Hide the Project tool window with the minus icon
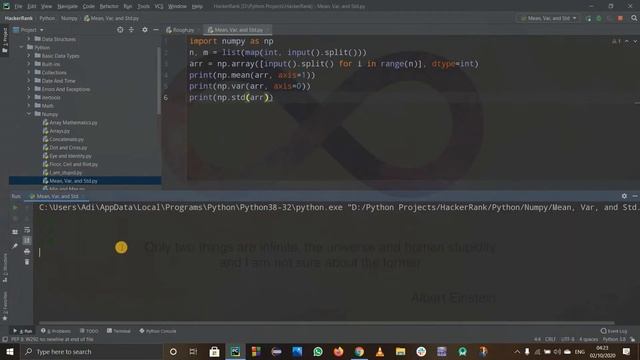Viewport: 640px width, 360px height. pos(156,30)
